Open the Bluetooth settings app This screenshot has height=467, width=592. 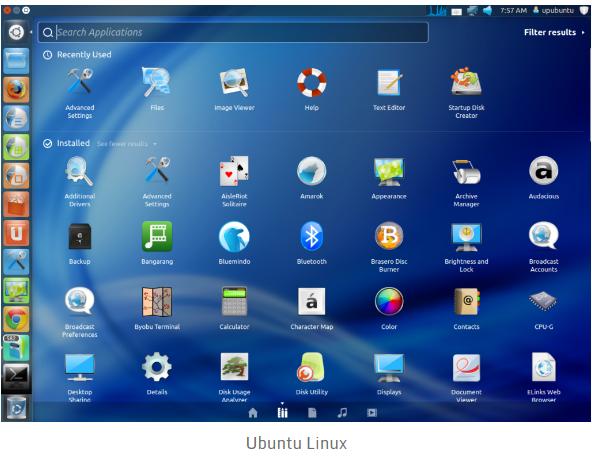(311, 243)
